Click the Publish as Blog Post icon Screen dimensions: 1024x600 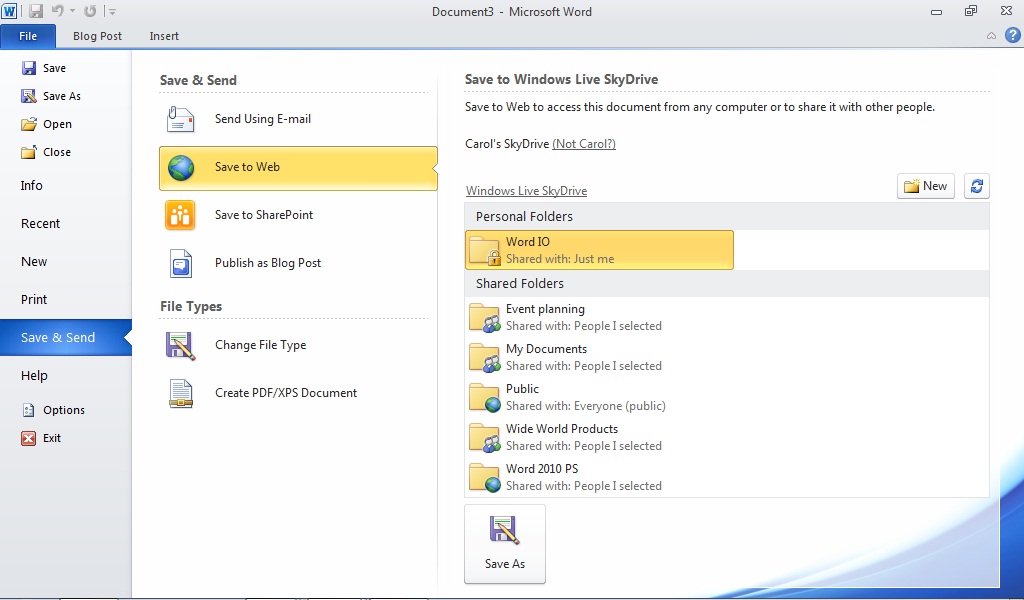[x=181, y=264]
